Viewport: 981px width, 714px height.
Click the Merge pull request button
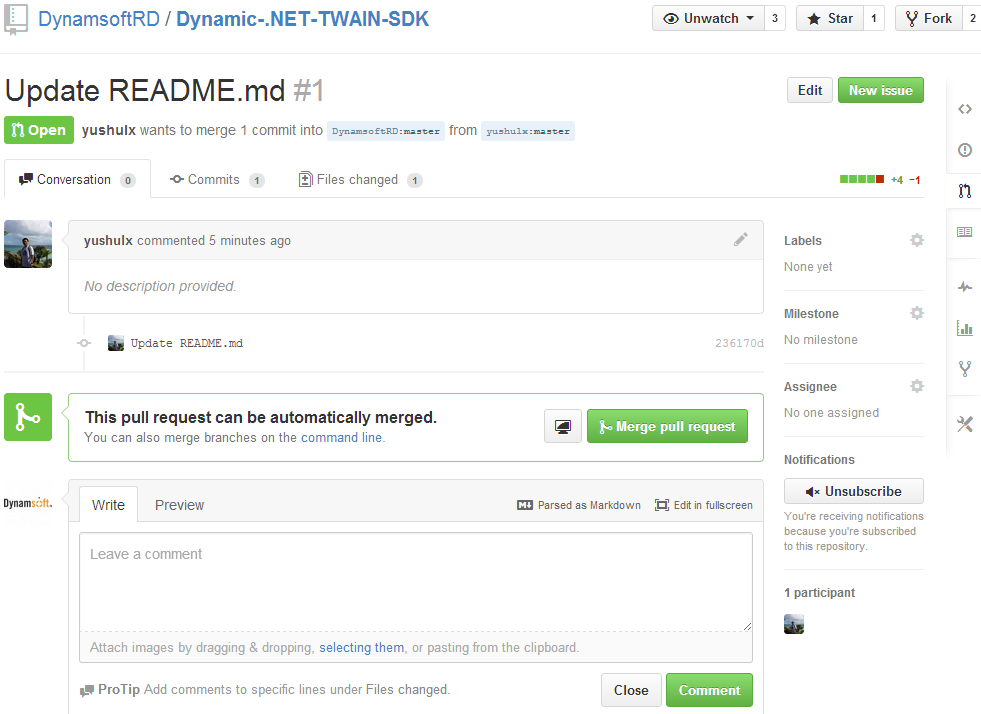667,427
